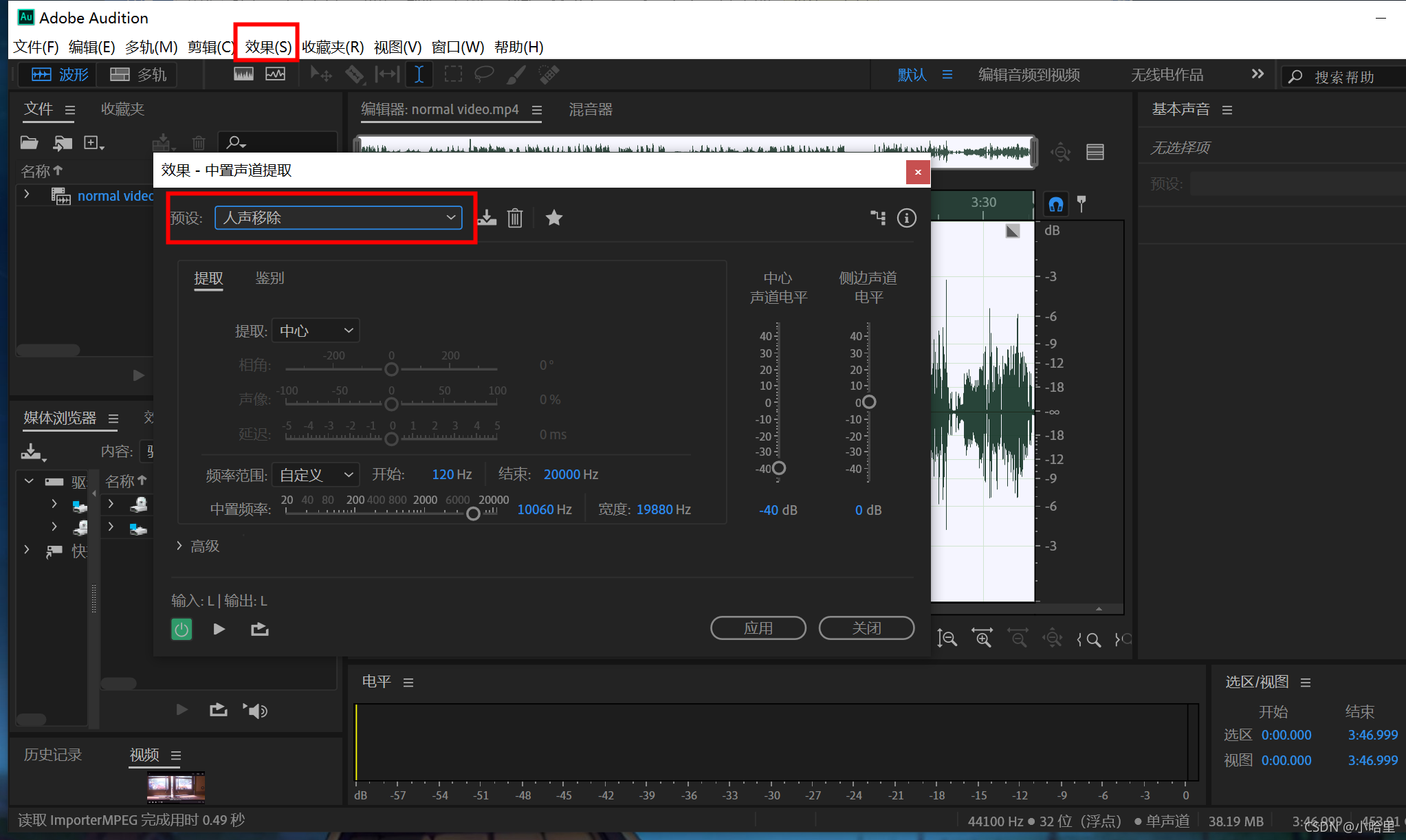The image size is (1406, 840).
Task: Click the favorite star icon
Action: point(553,218)
